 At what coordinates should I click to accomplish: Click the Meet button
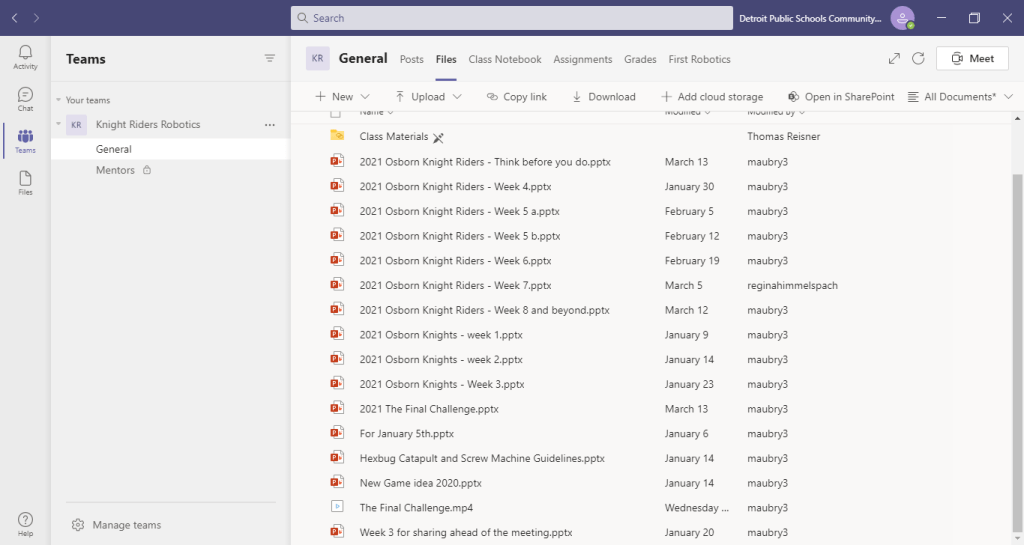pyautogui.click(x=972, y=59)
